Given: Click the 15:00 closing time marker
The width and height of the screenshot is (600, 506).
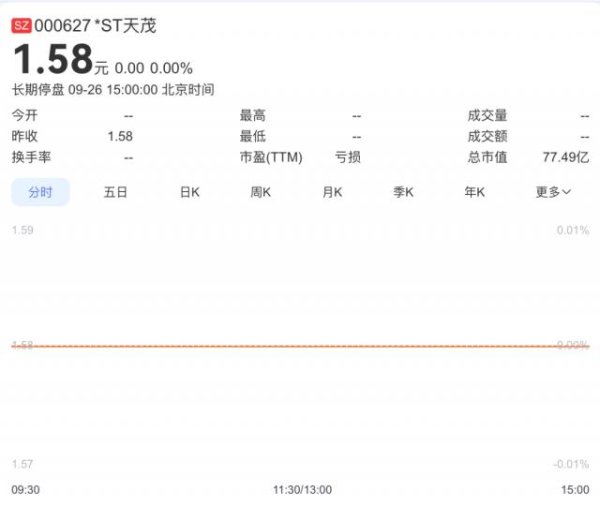Looking at the screenshot, I should pyautogui.click(x=575, y=490).
